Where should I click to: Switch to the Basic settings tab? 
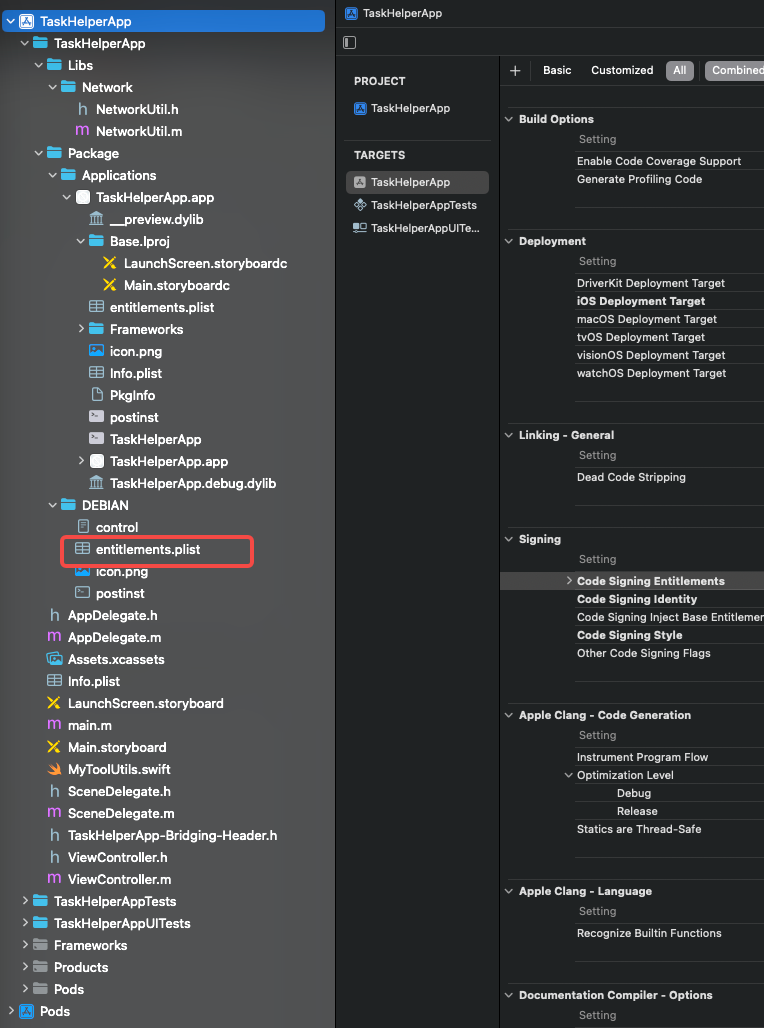point(556,70)
